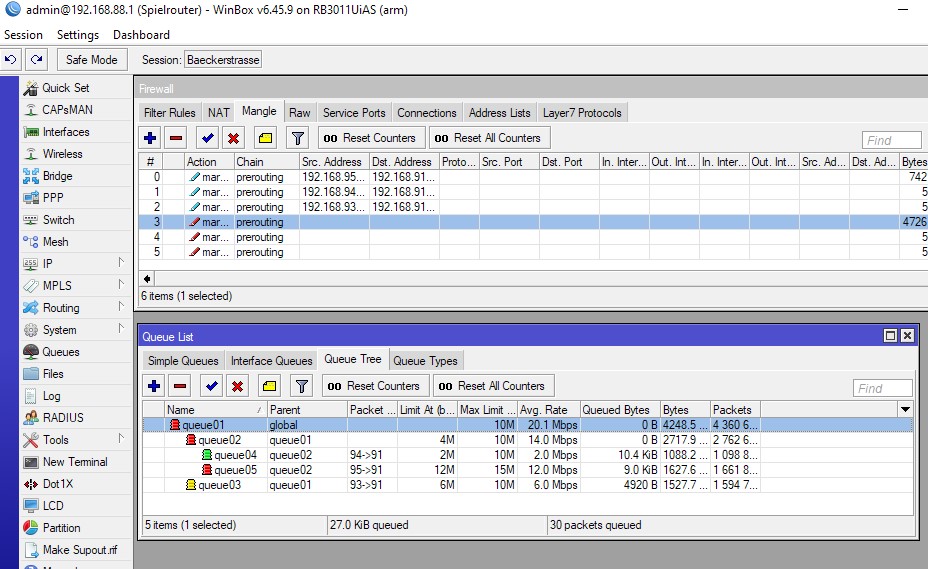Screen dimensions: 928x569
Task: Click Queue List Reset Counters button
Action: pos(375,386)
